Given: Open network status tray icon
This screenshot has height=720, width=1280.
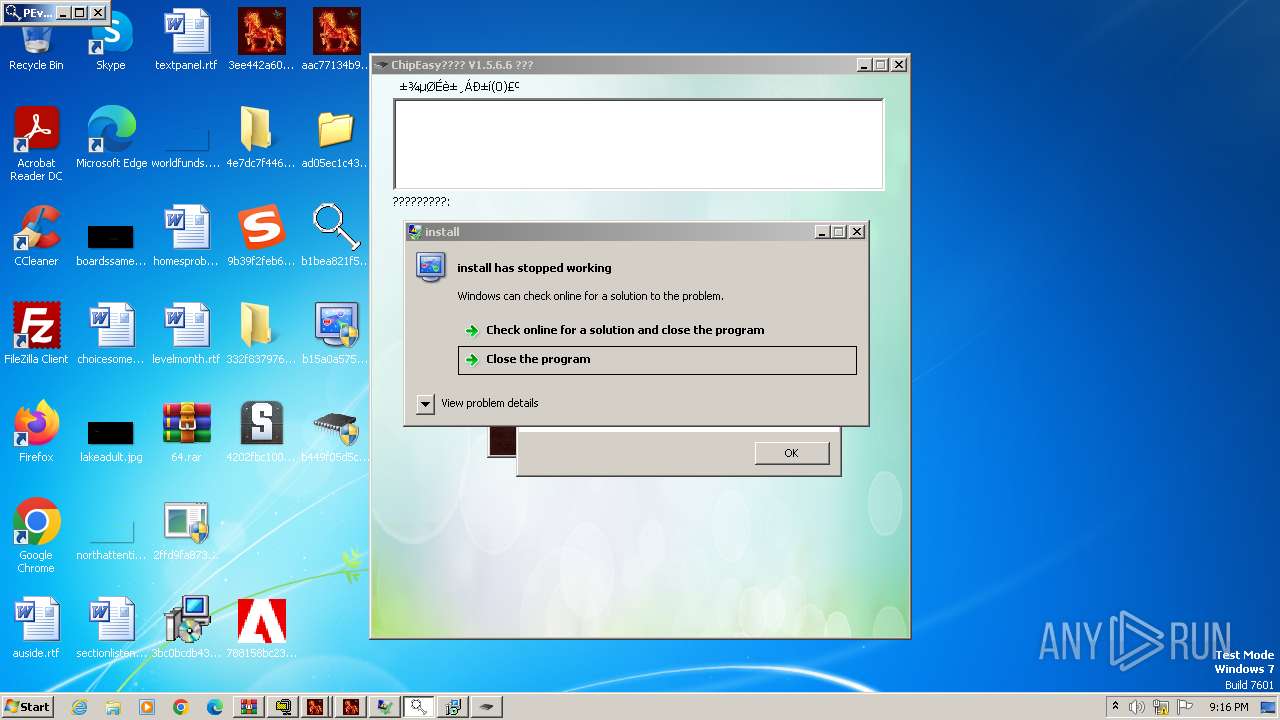Looking at the screenshot, I should [1161, 707].
